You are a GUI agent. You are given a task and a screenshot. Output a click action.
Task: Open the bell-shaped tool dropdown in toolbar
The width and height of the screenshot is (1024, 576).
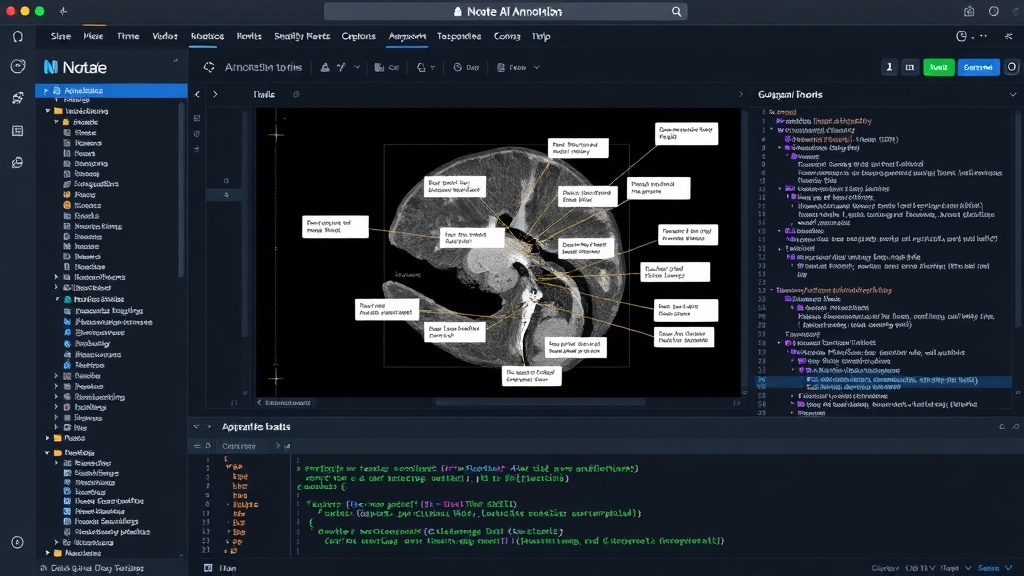(426, 67)
